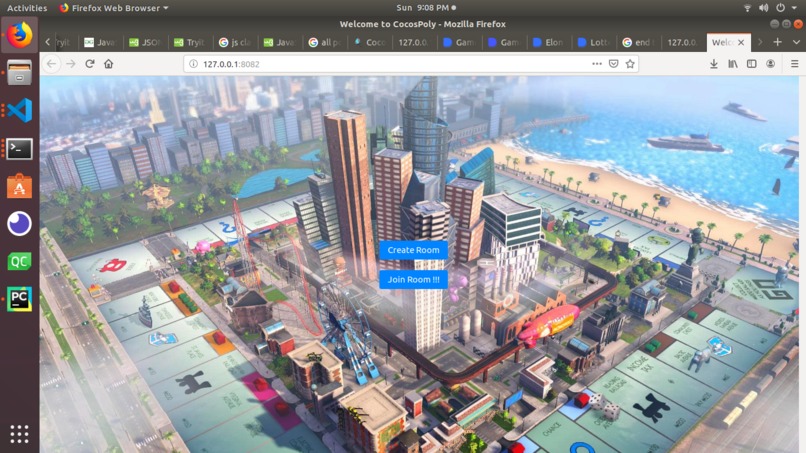The height and width of the screenshot is (453, 806).
Task: Launch PyCharm from the dock
Action: click(20, 299)
